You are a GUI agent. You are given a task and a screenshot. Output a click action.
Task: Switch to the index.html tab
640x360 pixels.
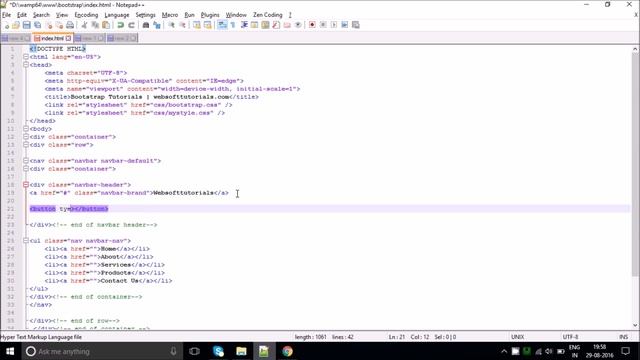[x=52, y=38]
